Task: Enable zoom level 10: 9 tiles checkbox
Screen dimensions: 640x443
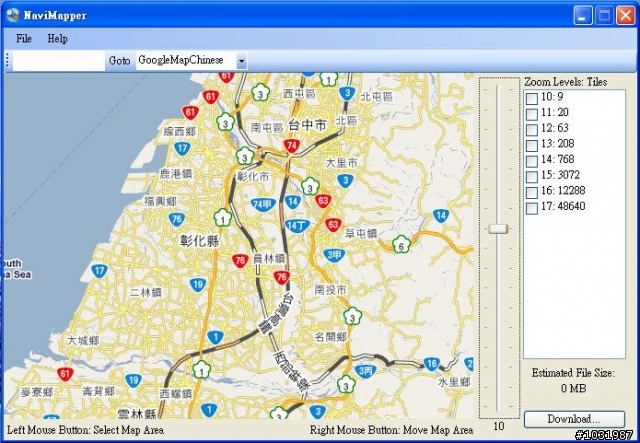Action: (531, 98)
